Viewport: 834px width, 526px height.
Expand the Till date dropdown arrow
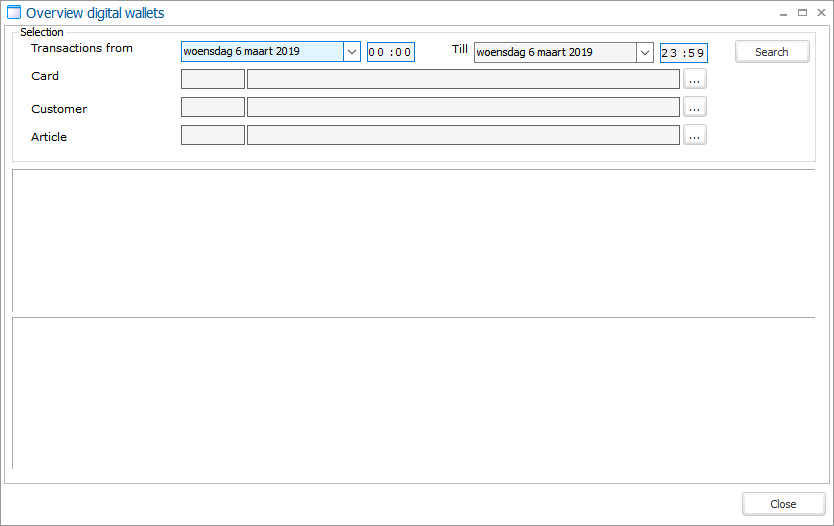tap(644, 52)
